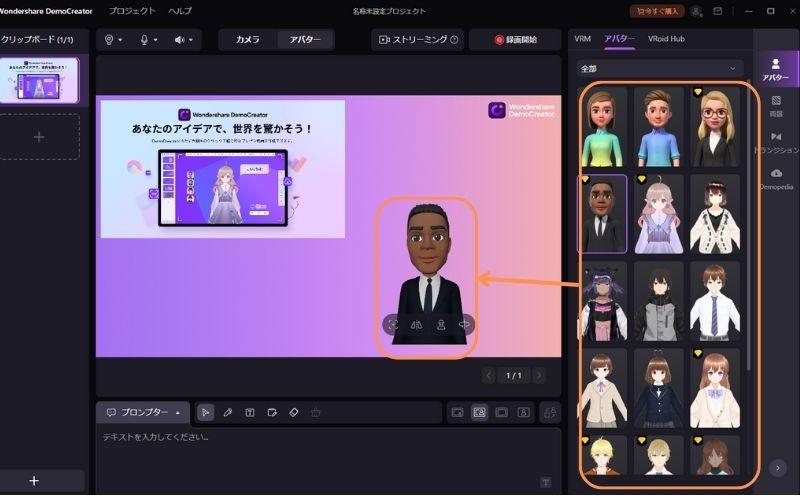800x500 pixels.
Task: Switch source to カメラ mode
Action: coord(247,39)
